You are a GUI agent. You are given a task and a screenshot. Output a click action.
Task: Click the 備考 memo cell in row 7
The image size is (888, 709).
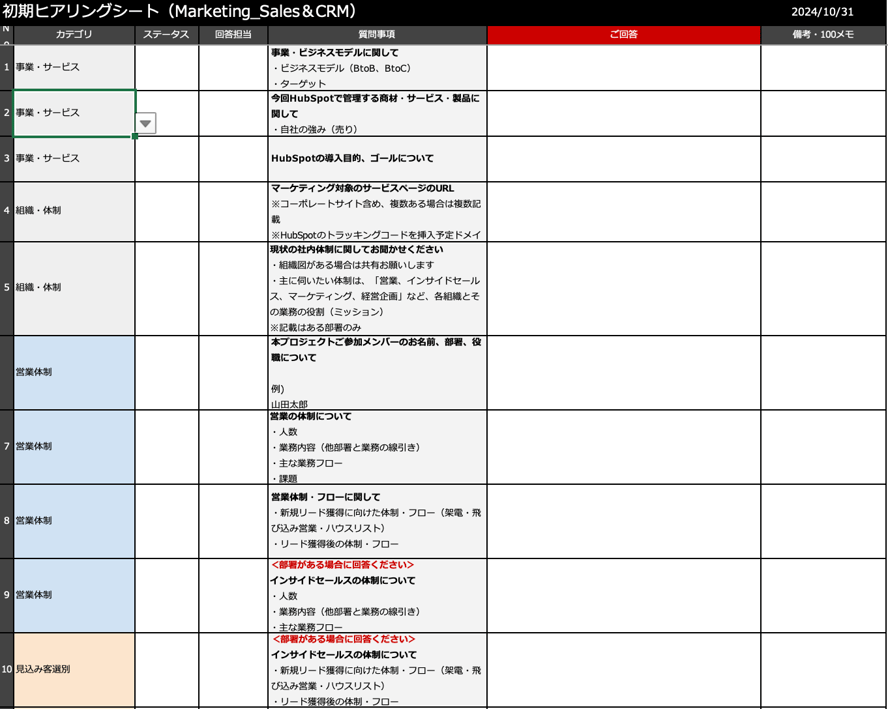(823, 447)
